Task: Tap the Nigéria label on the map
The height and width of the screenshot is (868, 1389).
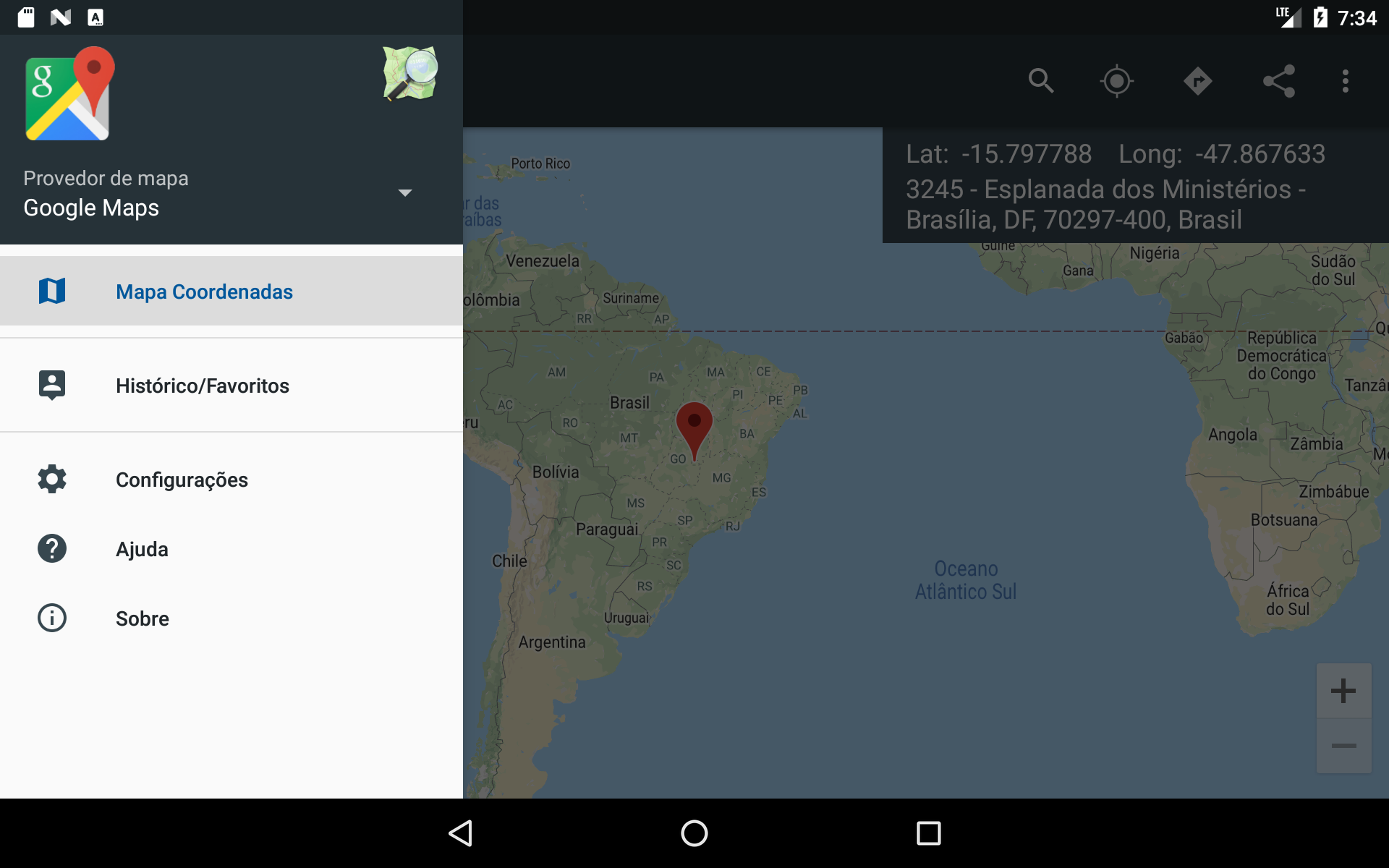Action: tap(1155, 253)
